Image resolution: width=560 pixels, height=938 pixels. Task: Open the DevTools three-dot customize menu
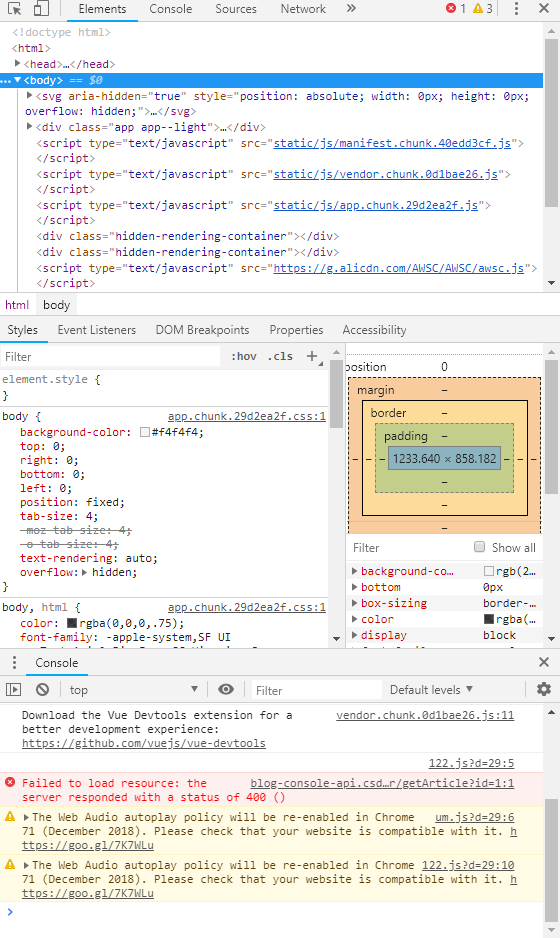click(516, 8)
